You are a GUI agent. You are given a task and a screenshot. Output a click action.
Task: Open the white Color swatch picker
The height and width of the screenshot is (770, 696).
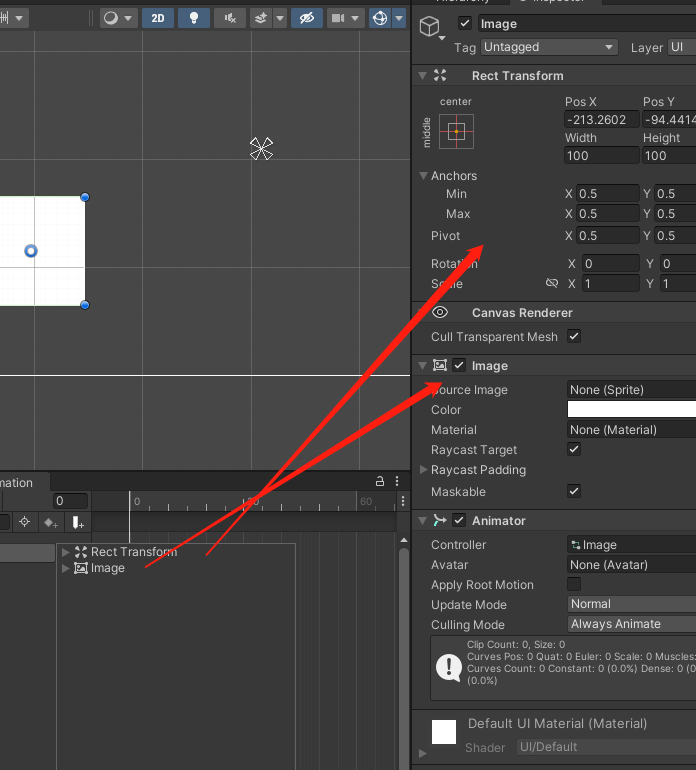(632, 409)
